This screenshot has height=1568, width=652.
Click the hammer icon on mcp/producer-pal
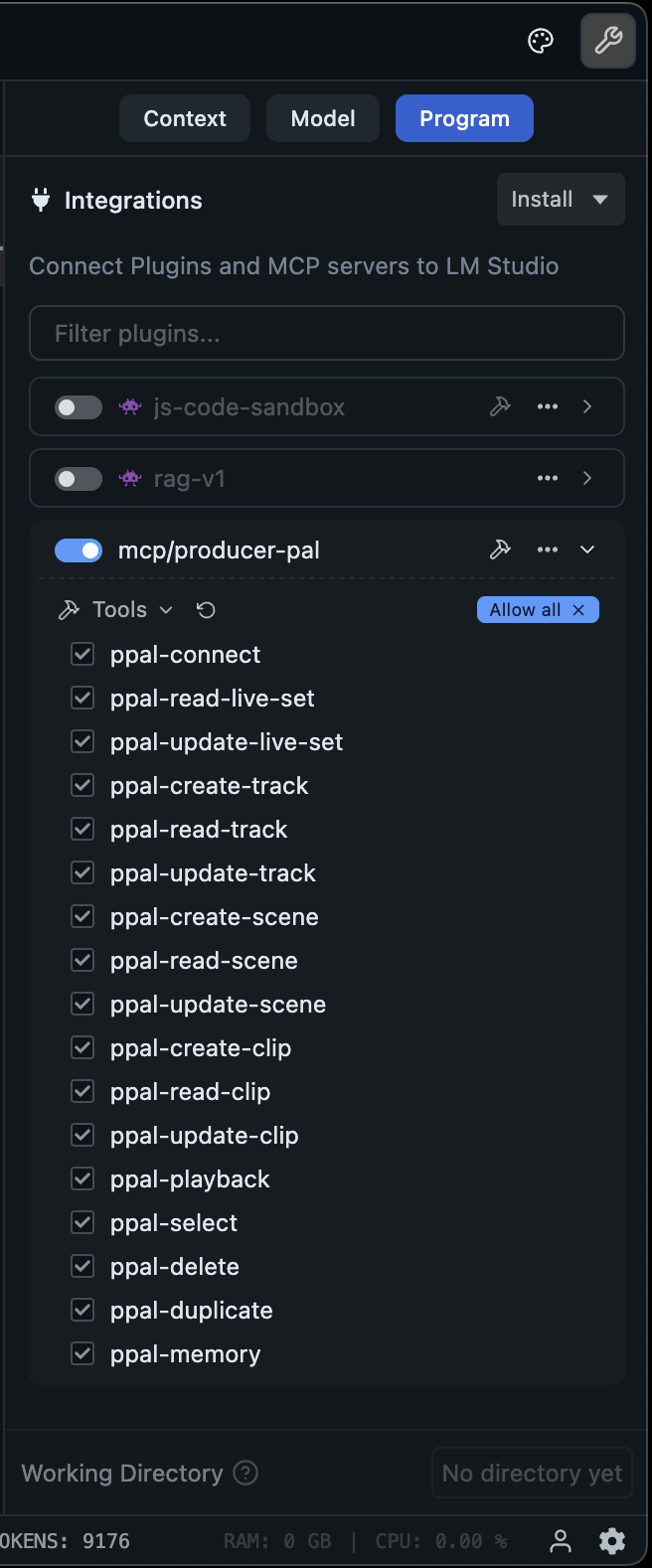tap(500, 549)
